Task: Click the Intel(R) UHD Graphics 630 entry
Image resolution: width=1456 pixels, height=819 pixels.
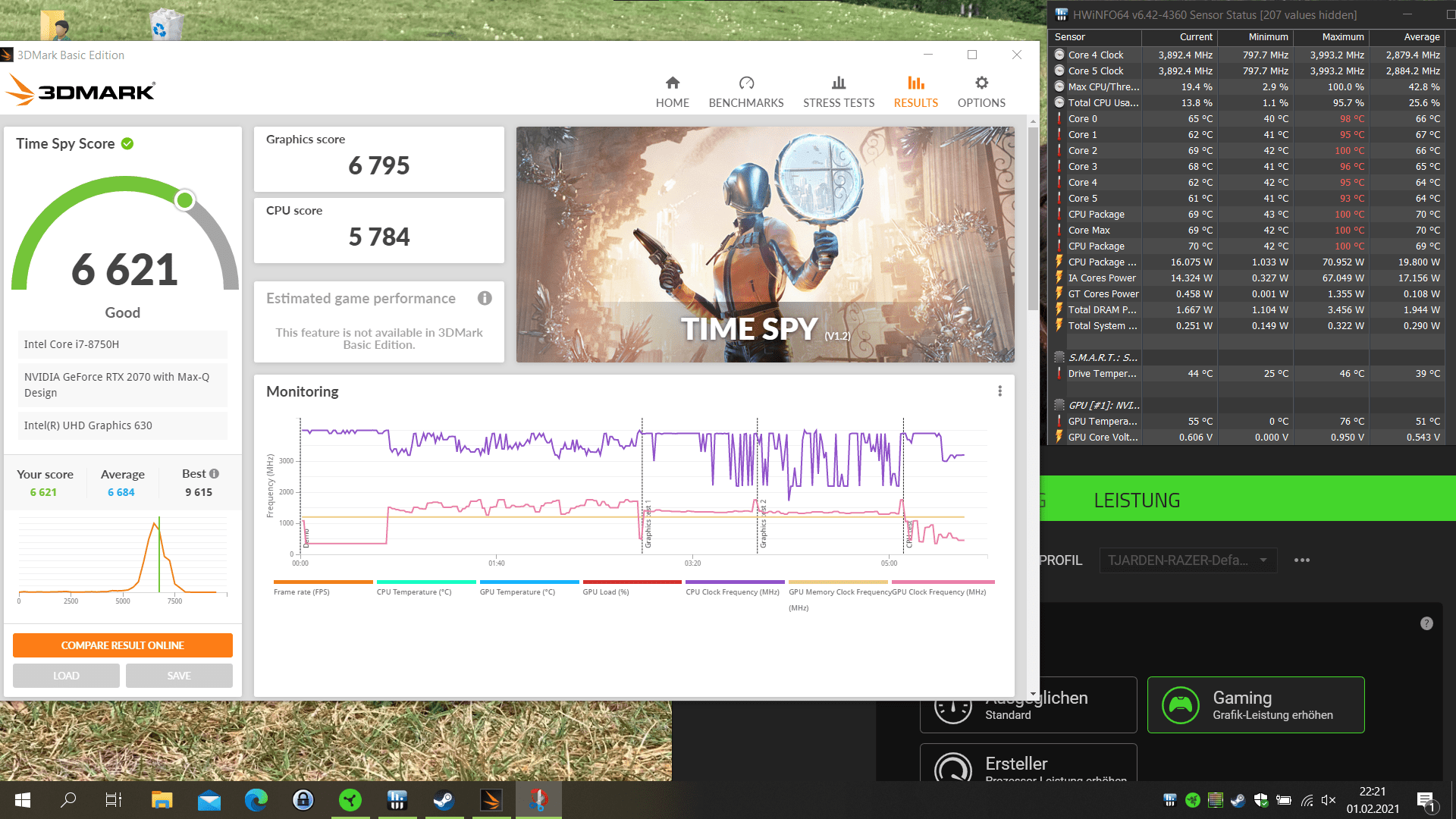Action: tap(123, 425)
